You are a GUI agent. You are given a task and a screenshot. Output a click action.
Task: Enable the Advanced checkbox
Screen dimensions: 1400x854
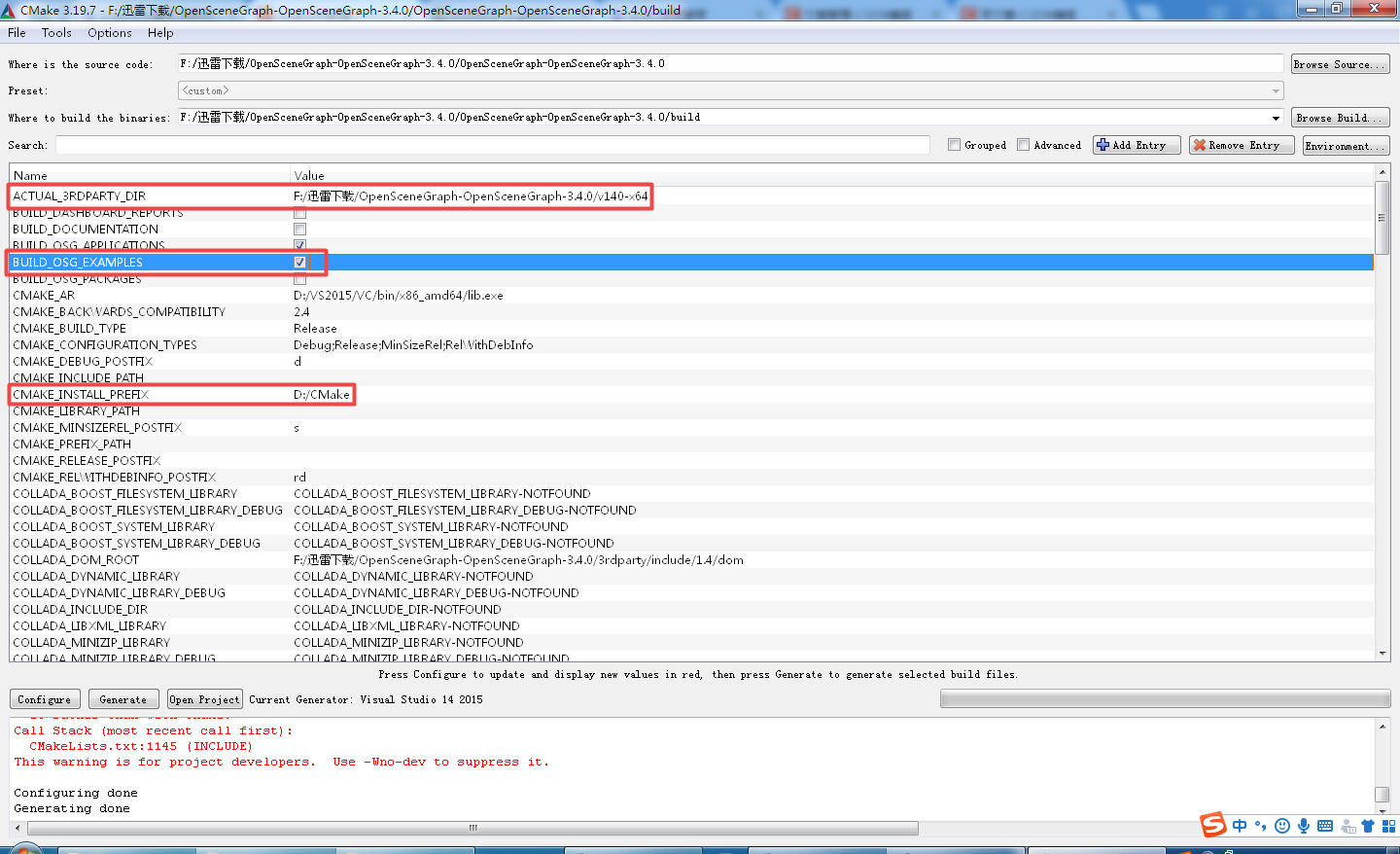1023,145
